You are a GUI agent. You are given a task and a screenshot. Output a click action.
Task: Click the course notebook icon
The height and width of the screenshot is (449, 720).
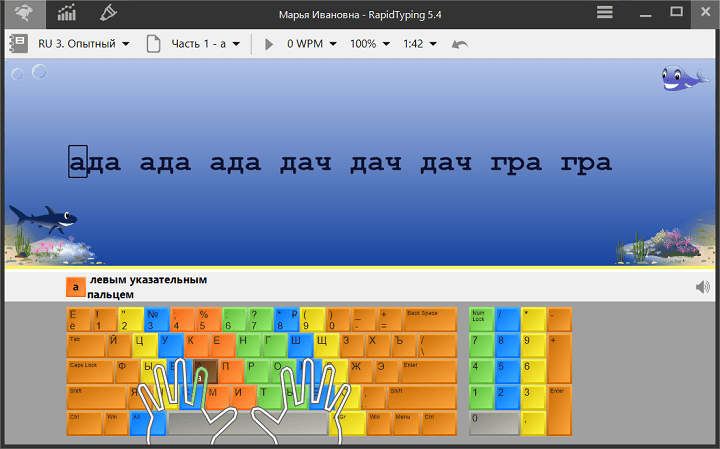point(17,44)
